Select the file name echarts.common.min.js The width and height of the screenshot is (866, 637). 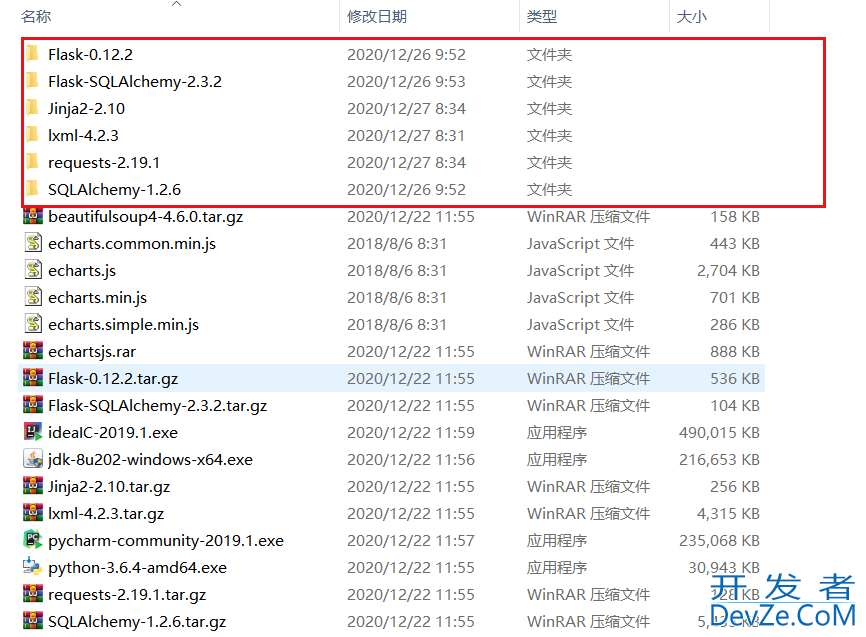tap(132, 244)
